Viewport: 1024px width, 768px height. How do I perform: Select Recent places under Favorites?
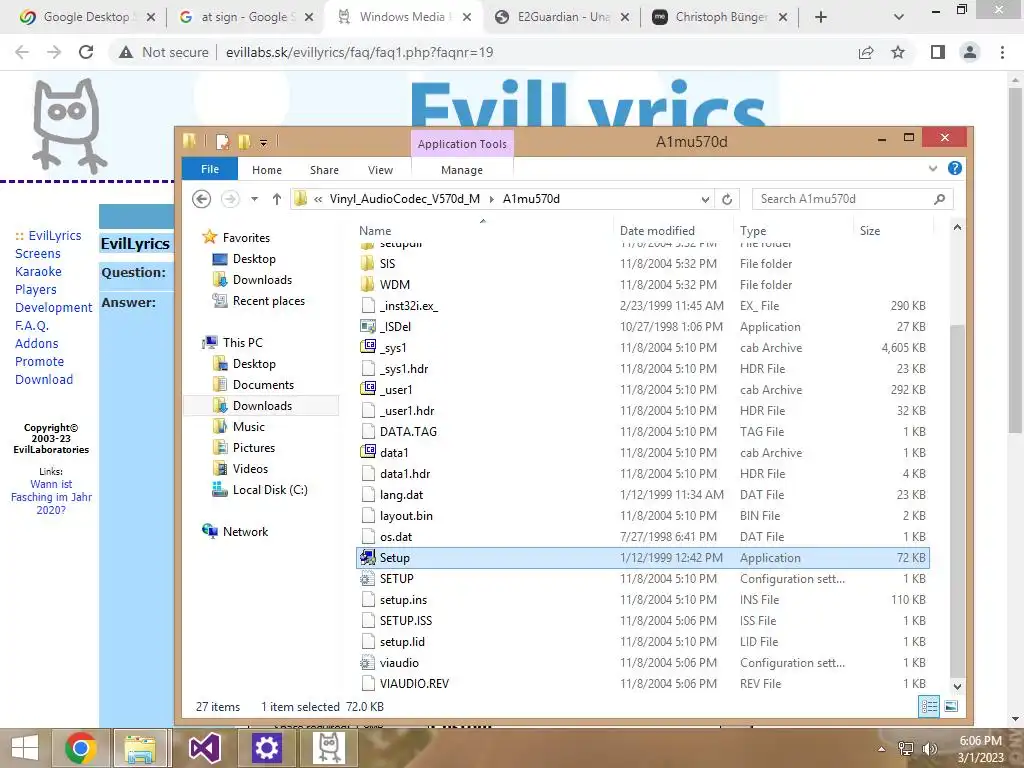pos(268,301)
